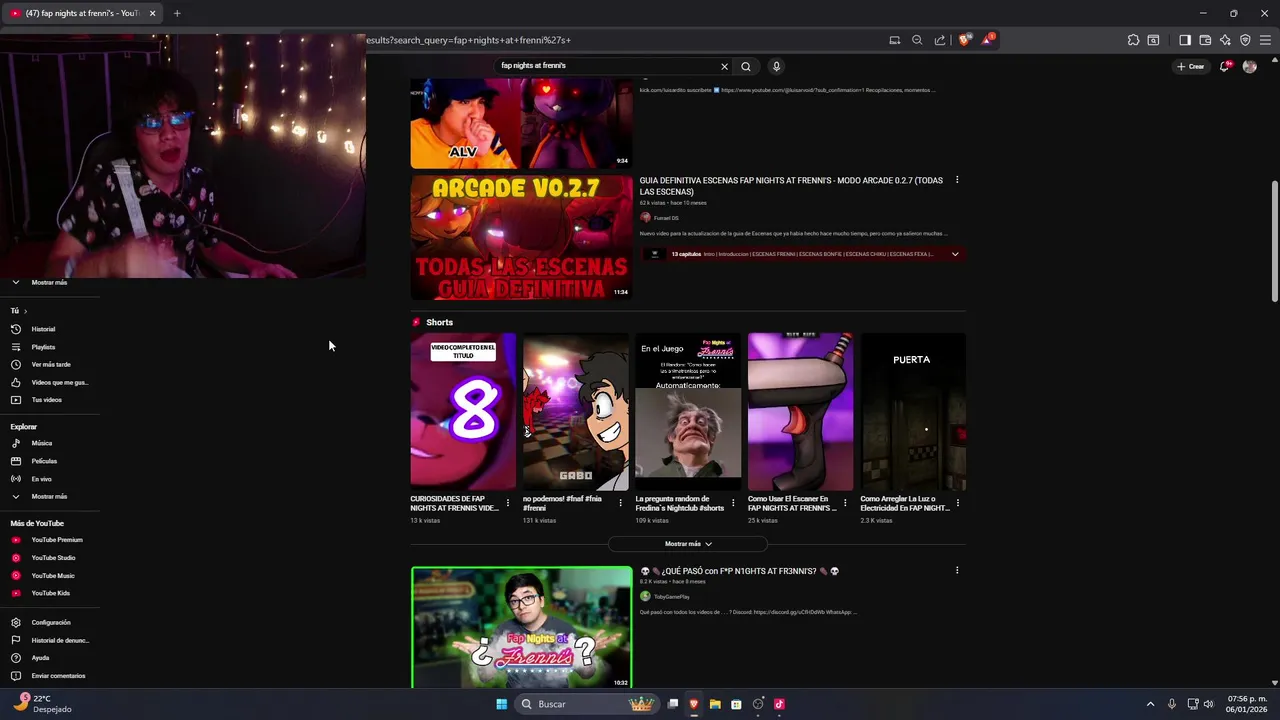Go to Ver más tarde in sidebar
This screenshot has width=1280, height=720.
pos(50,364)
